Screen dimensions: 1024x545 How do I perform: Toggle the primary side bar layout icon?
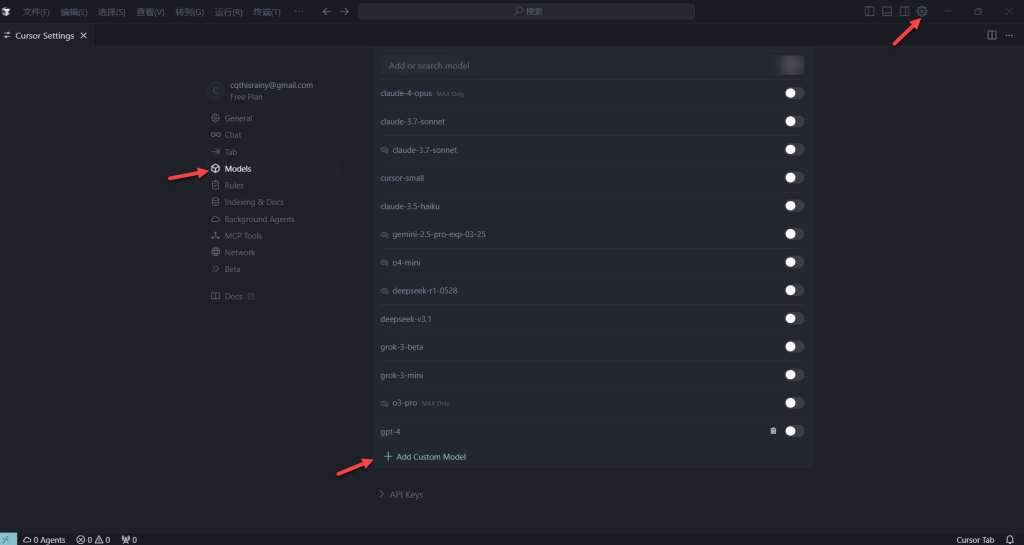tap(869, 11)
